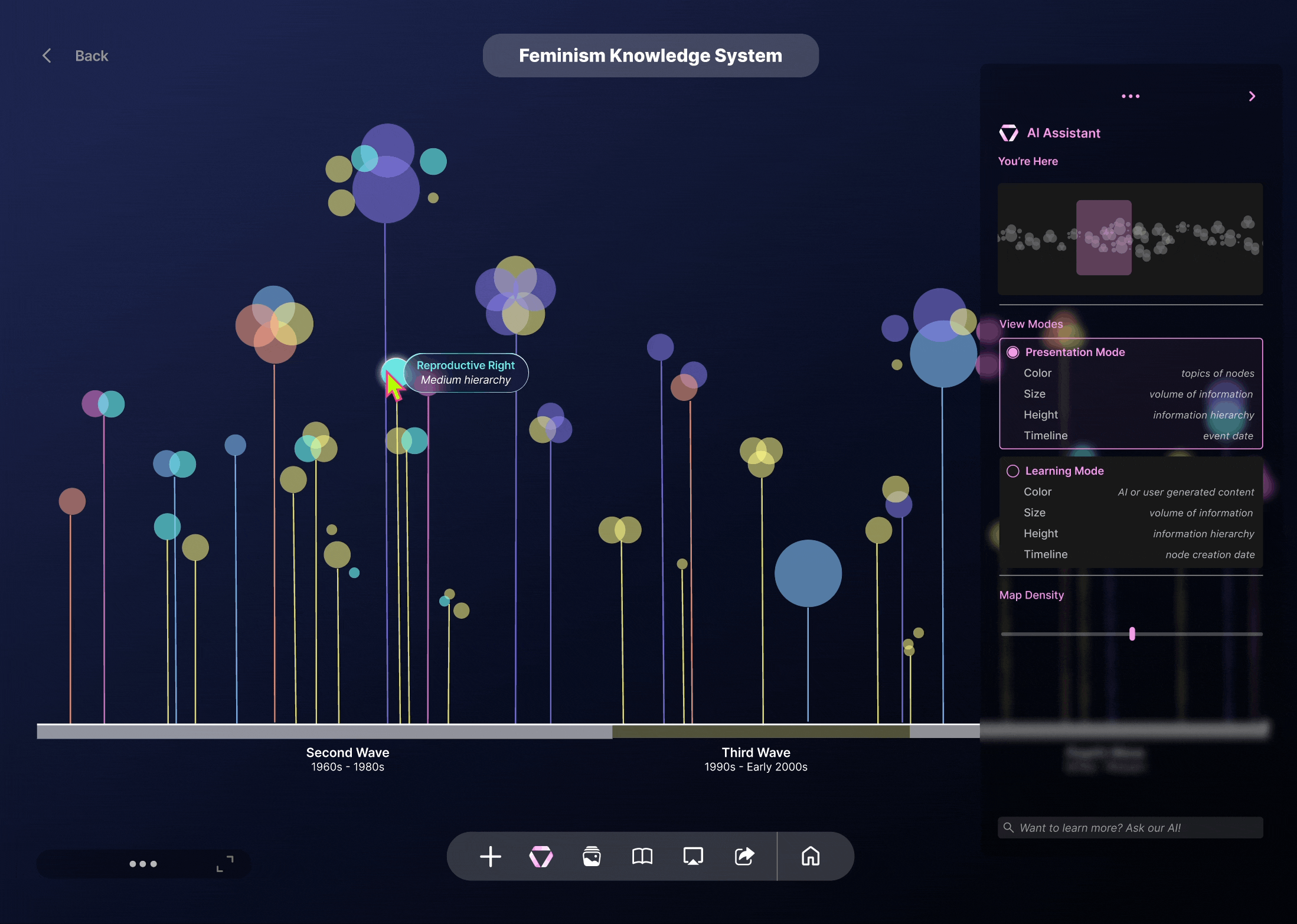1297x924 pixels.
Task: Start screen mirroring via AirPlay icon
Action: (x=693, y=856)
